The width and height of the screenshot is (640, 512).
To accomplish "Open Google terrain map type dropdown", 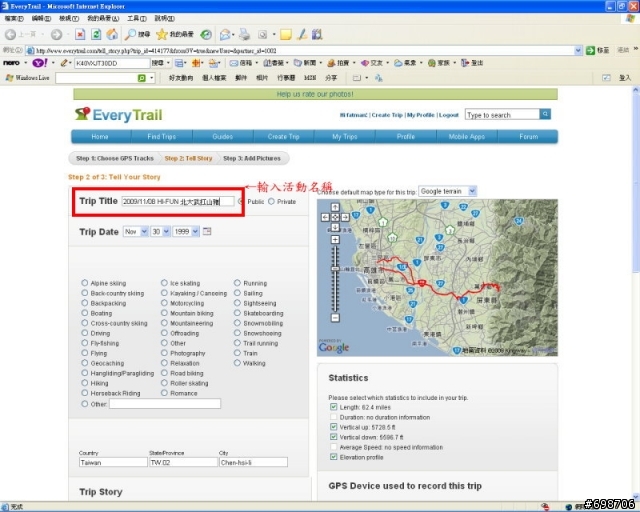I will point(447,191).
